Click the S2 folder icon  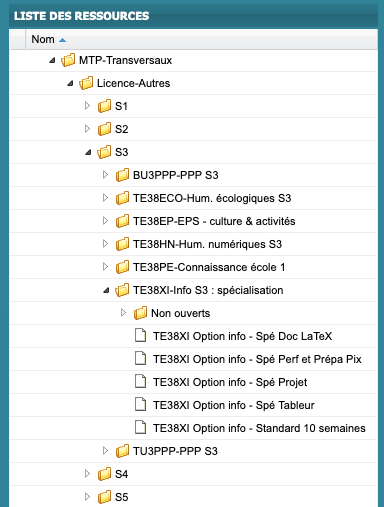(x=104, y=129)
